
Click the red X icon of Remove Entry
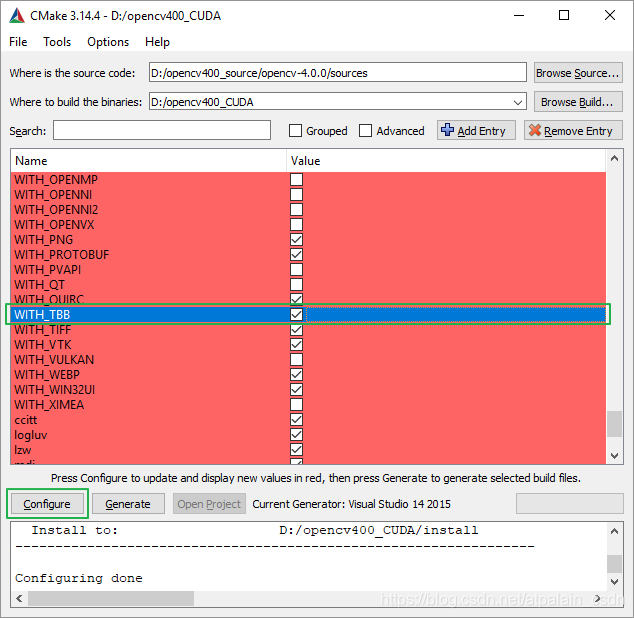[535, 130]
